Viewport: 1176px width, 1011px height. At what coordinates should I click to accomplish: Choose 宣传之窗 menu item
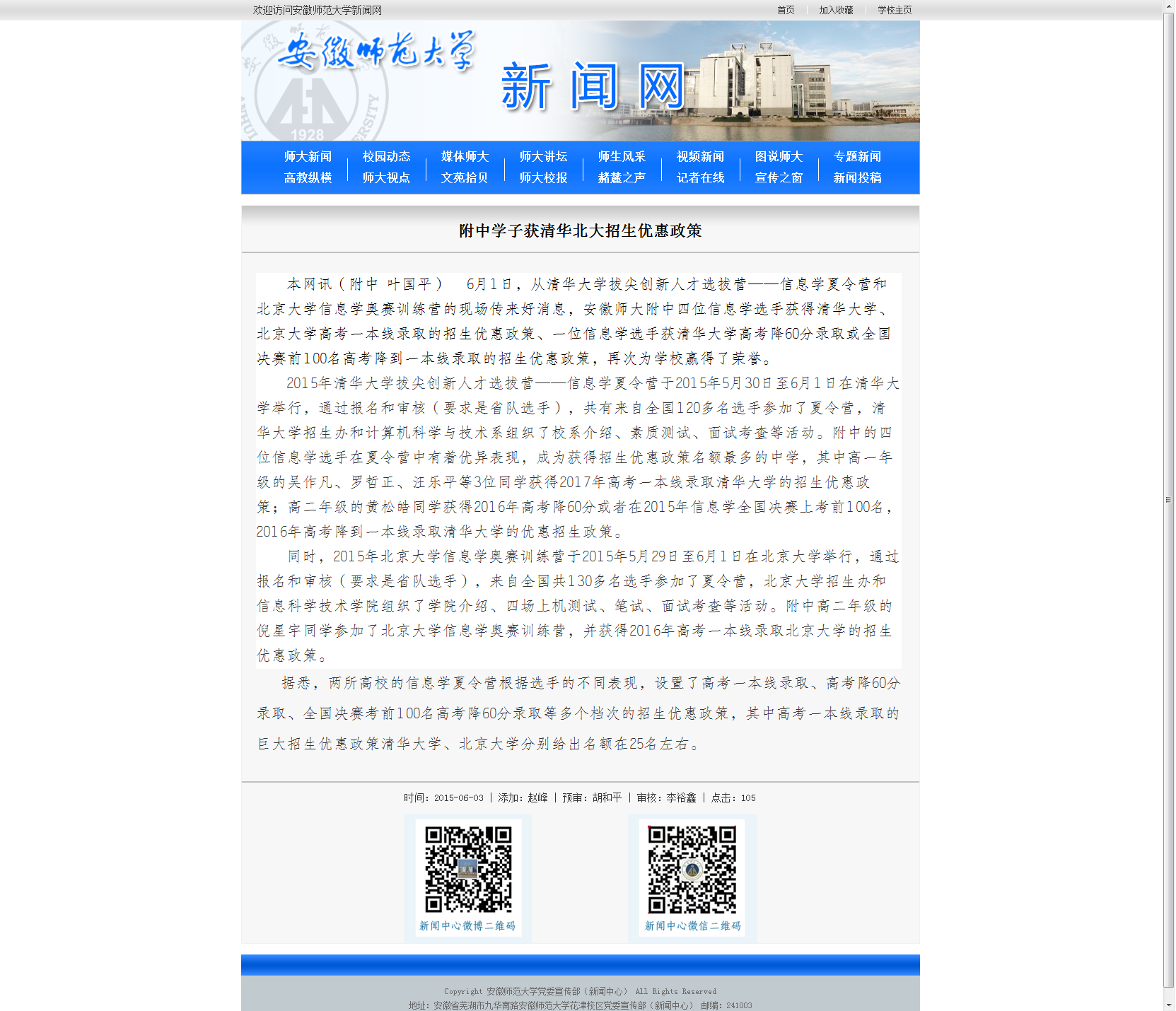779,178
